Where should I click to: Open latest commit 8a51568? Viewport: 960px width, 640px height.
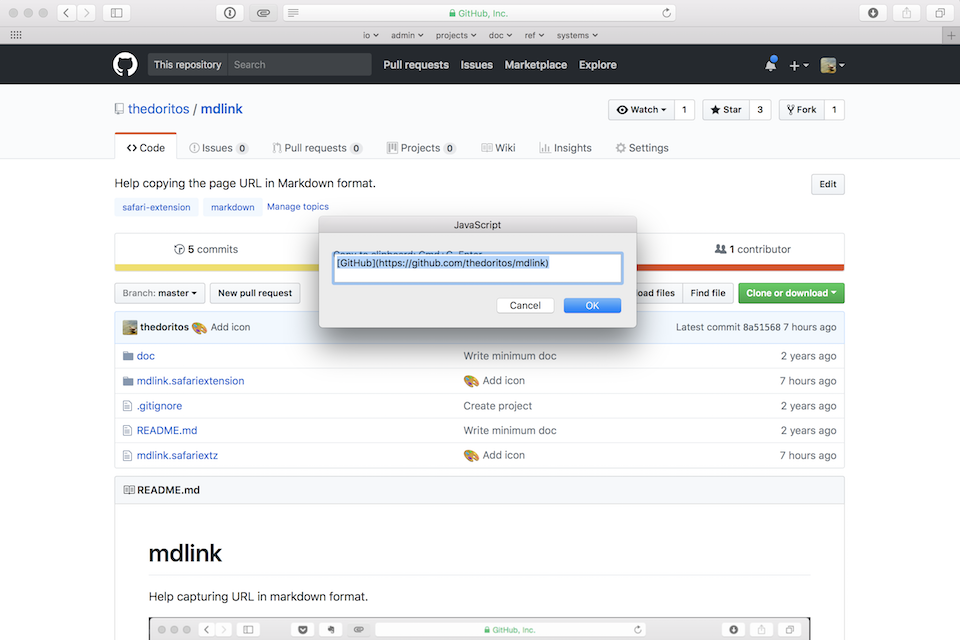762,327
